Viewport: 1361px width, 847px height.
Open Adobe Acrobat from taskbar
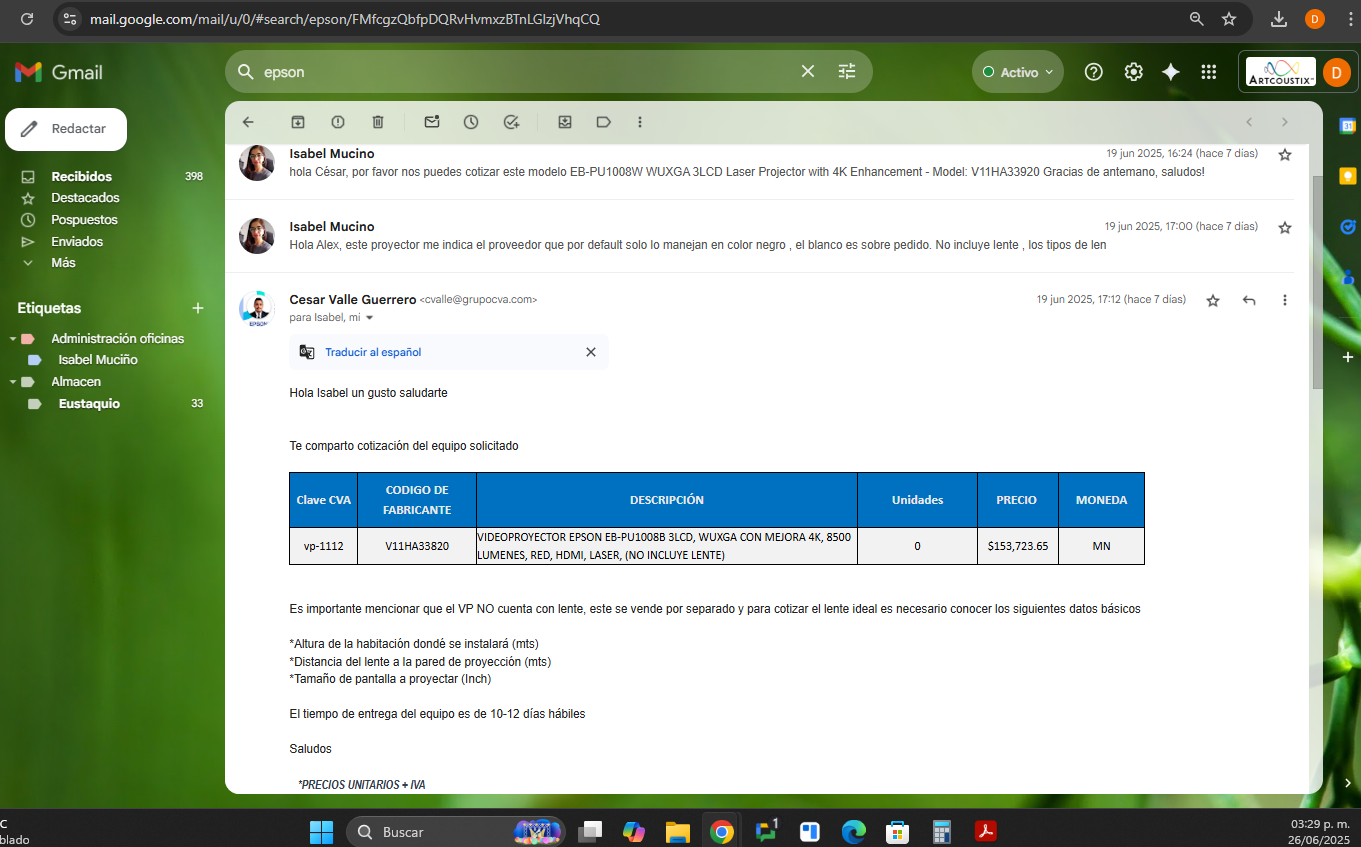986,831
